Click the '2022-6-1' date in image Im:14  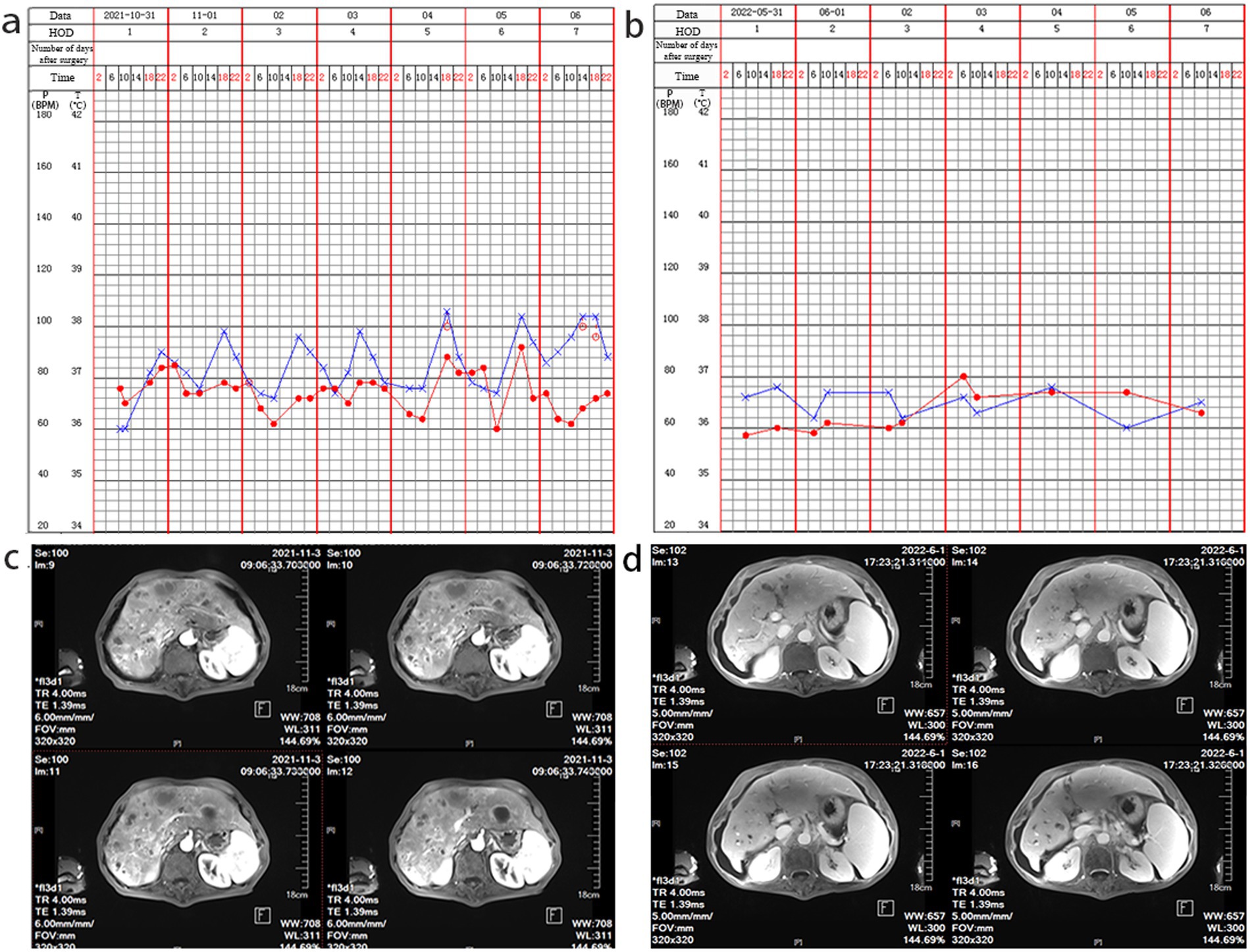(1222, 550)
